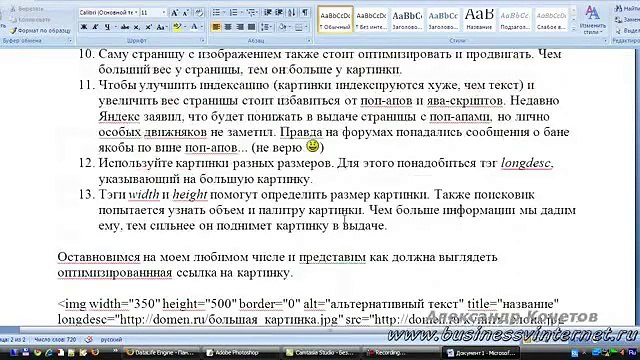The image size is (640, 360).
Task: Open the bullets library dropdown arrow
Action: click(x=224, y=13)
